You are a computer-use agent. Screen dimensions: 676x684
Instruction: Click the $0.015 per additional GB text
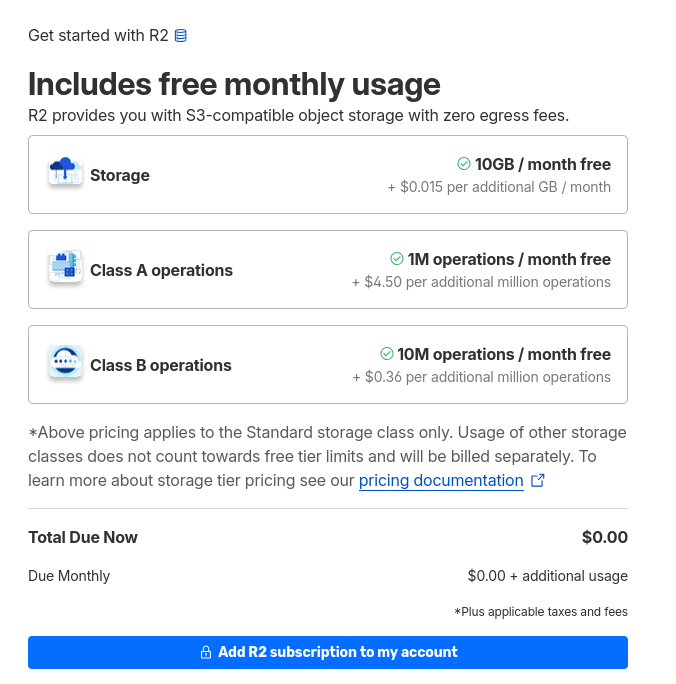(x=499, y=187)
